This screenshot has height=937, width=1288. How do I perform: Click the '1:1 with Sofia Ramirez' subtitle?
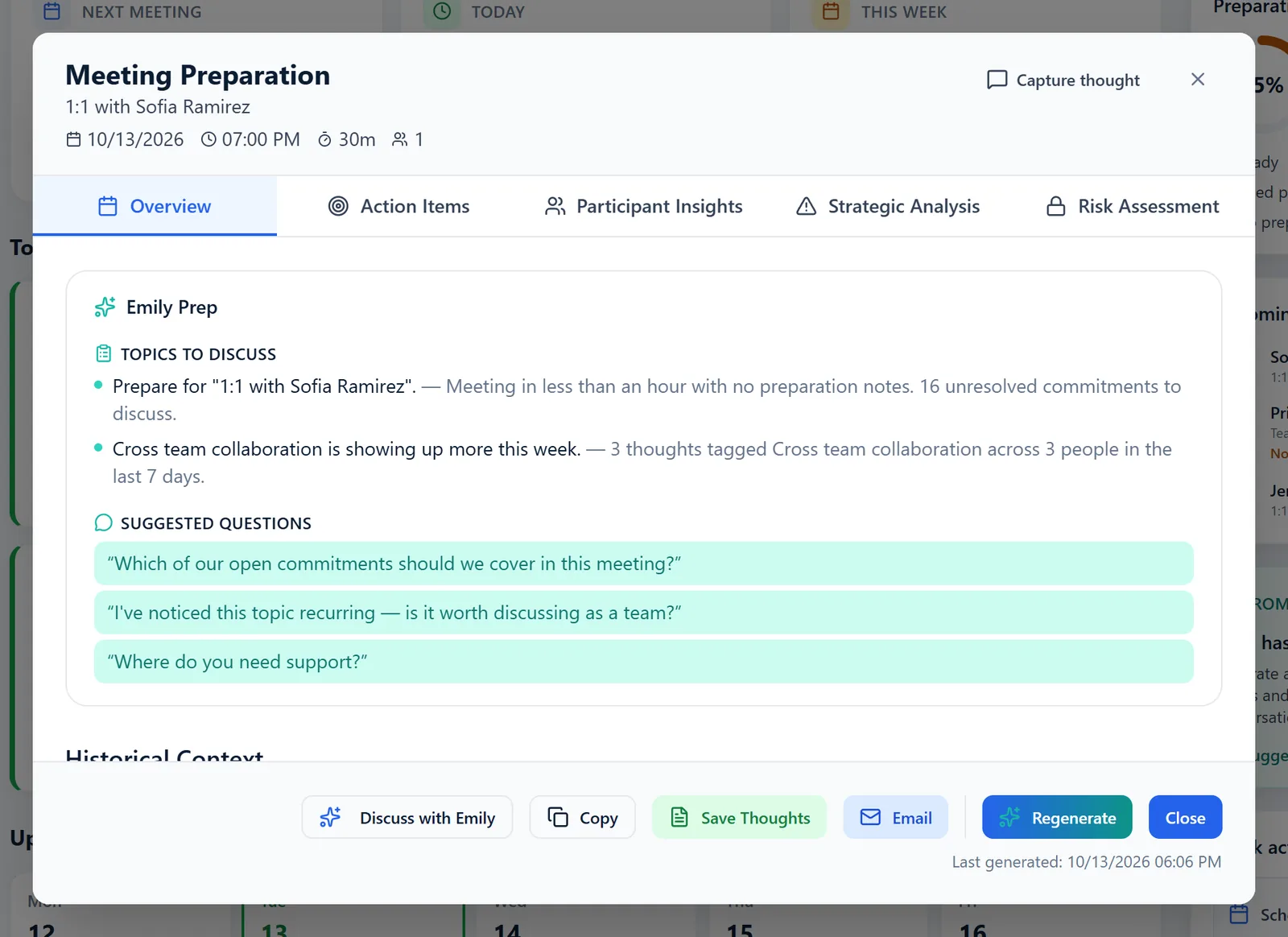pos(158,107)
